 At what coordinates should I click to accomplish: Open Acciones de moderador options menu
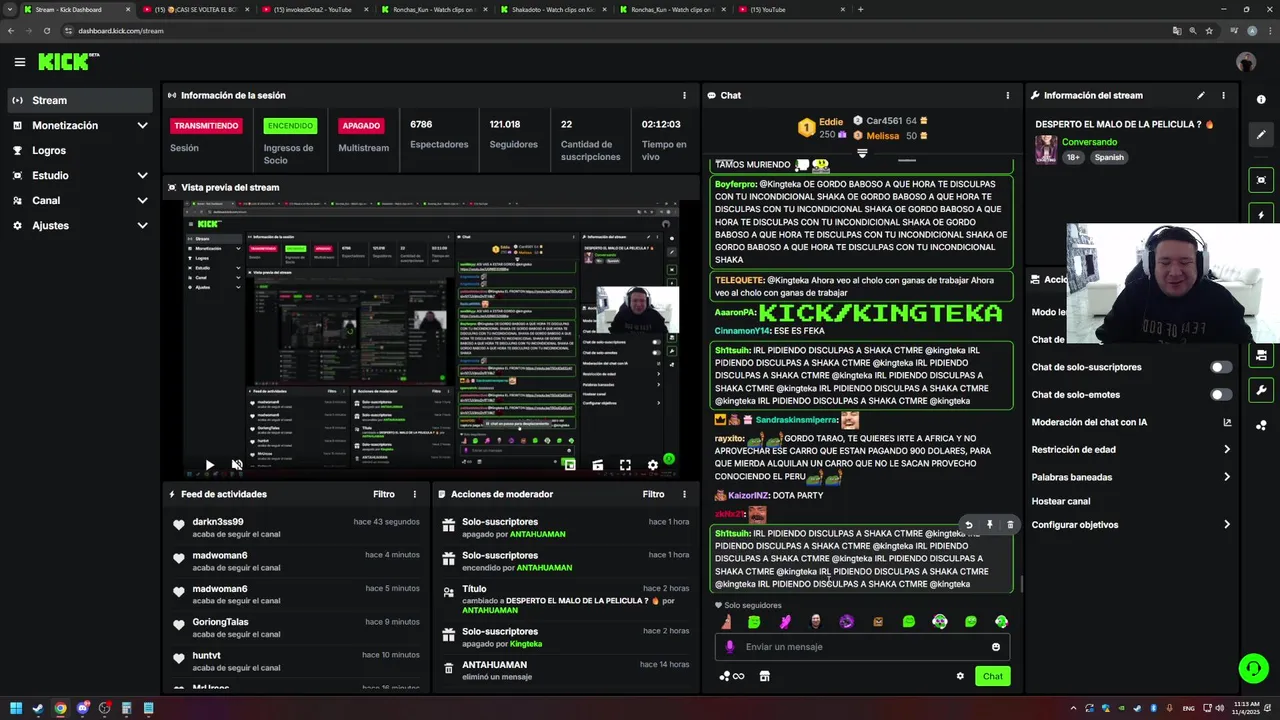pos(685,494)
